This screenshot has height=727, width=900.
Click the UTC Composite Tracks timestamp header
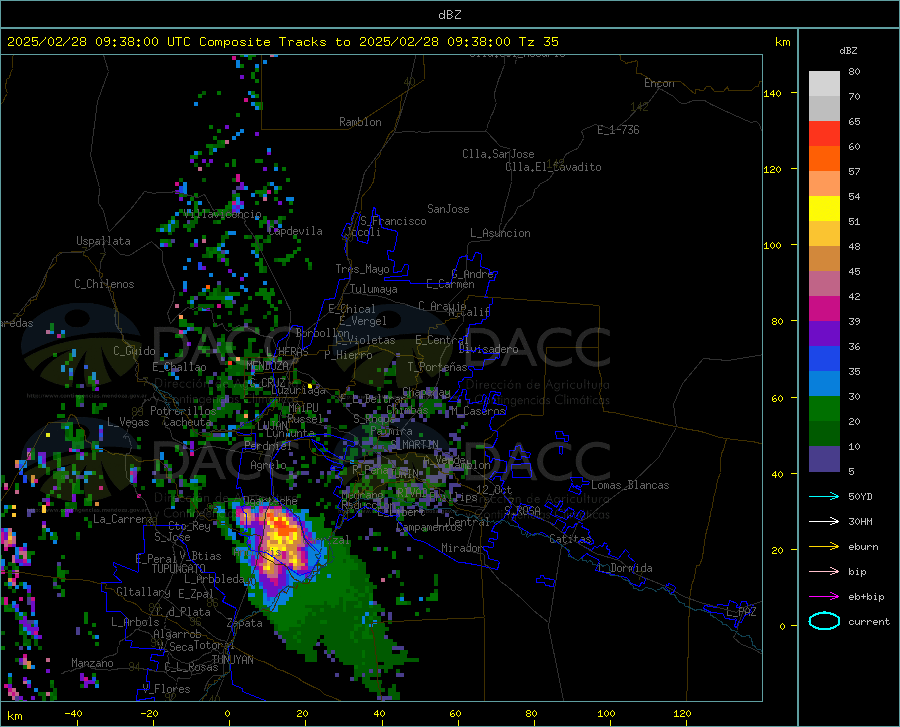pyautogui.click(x=282, y=42)
